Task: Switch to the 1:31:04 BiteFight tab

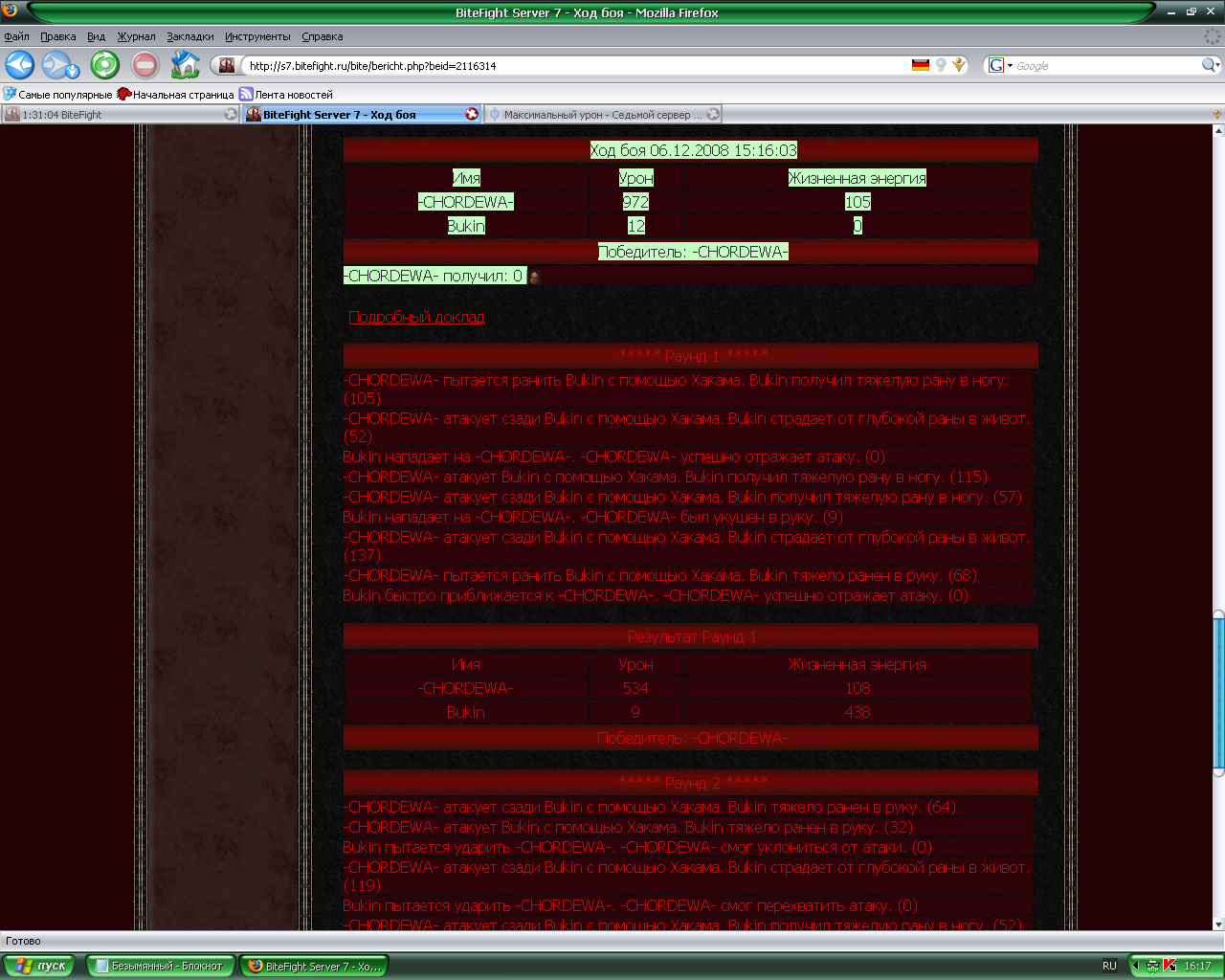Action: [x=115, y=114]
